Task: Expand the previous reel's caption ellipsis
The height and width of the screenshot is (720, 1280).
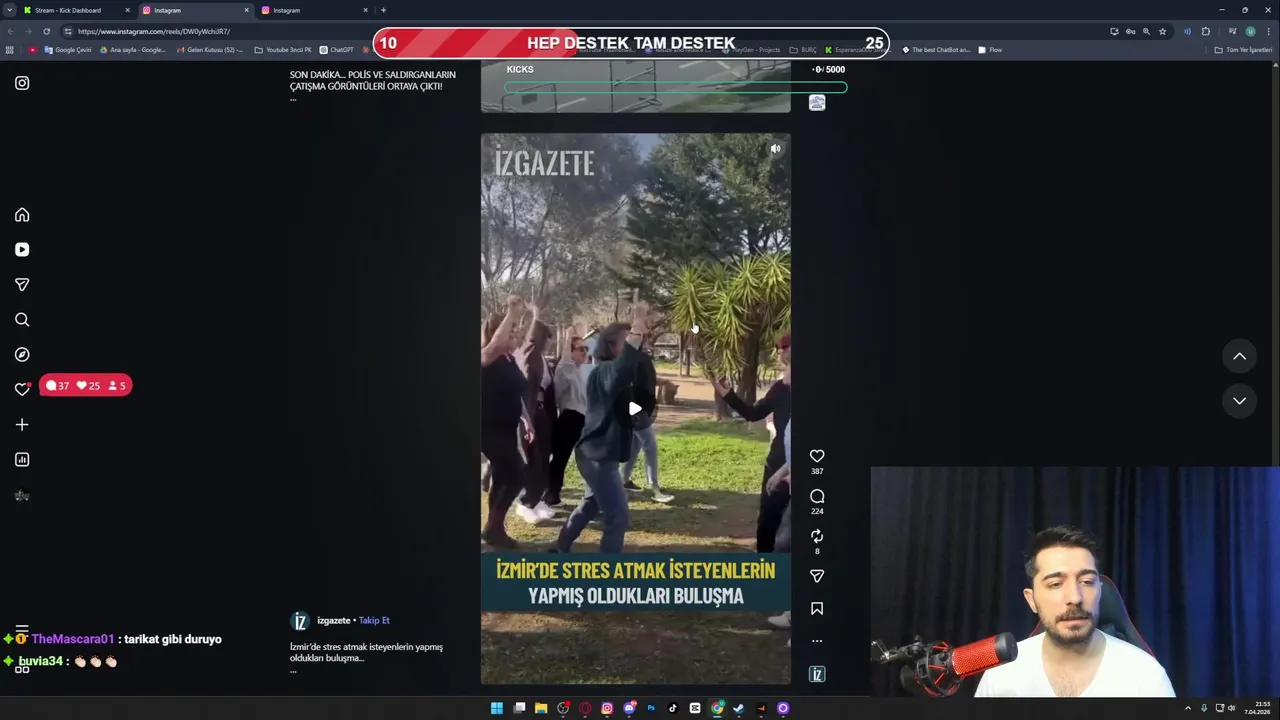Action: pos(293,99)
